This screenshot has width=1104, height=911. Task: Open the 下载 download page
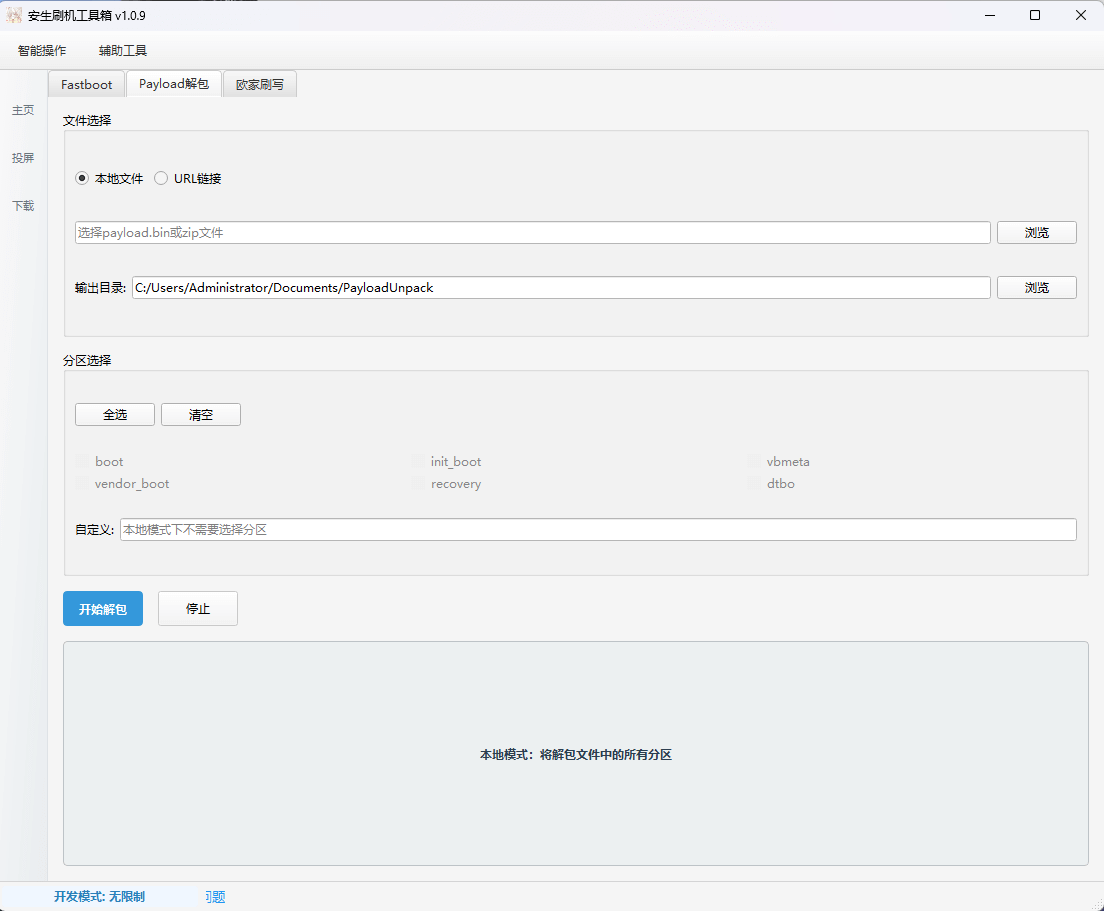tap(22, 206)
